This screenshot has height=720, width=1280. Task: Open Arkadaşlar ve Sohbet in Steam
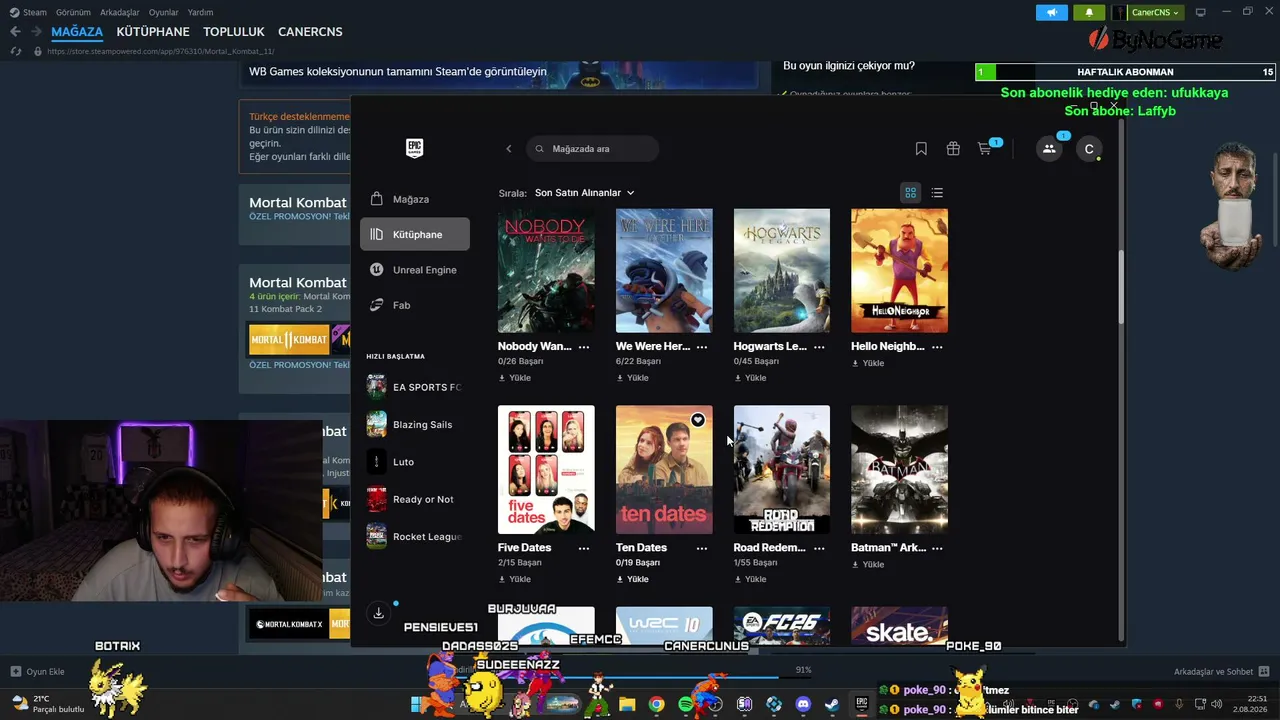[x=1221, y=672]
